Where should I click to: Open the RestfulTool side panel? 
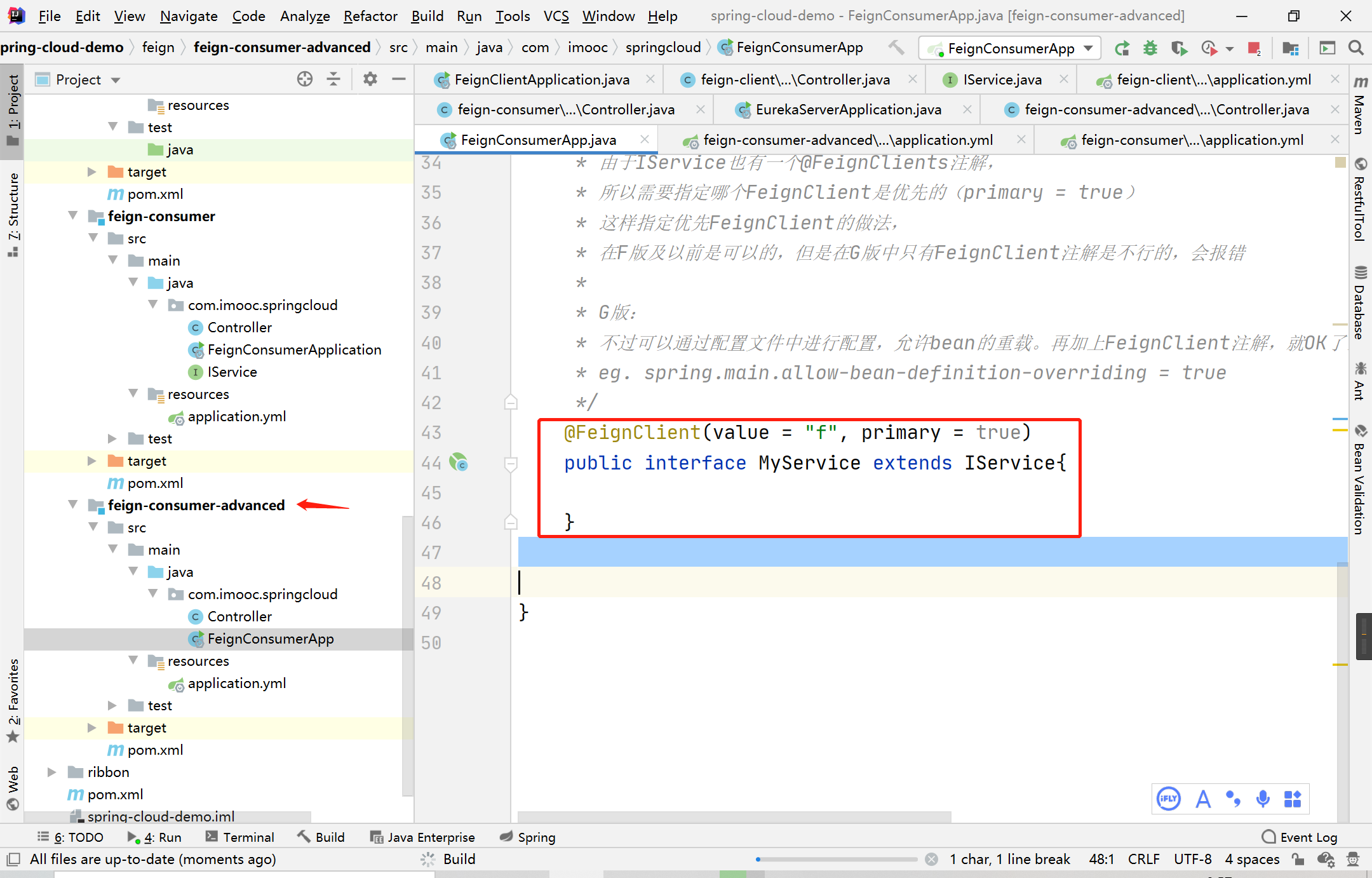click(1360, 199)
